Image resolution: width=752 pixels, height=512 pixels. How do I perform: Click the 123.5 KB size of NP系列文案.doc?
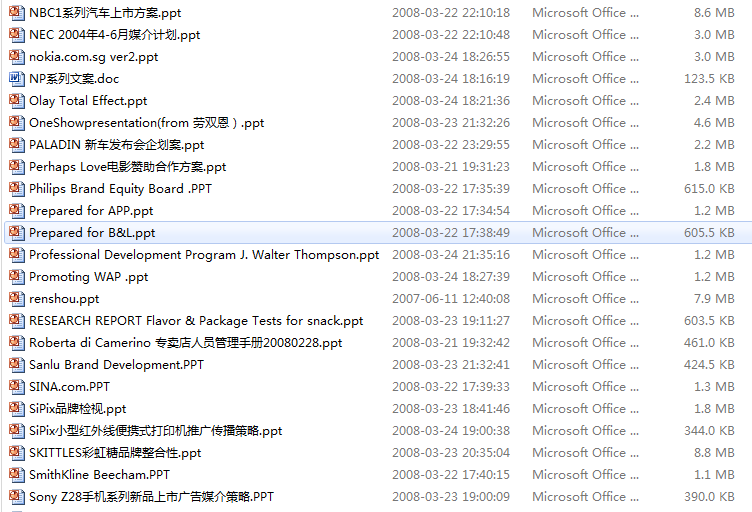(709, 79)
